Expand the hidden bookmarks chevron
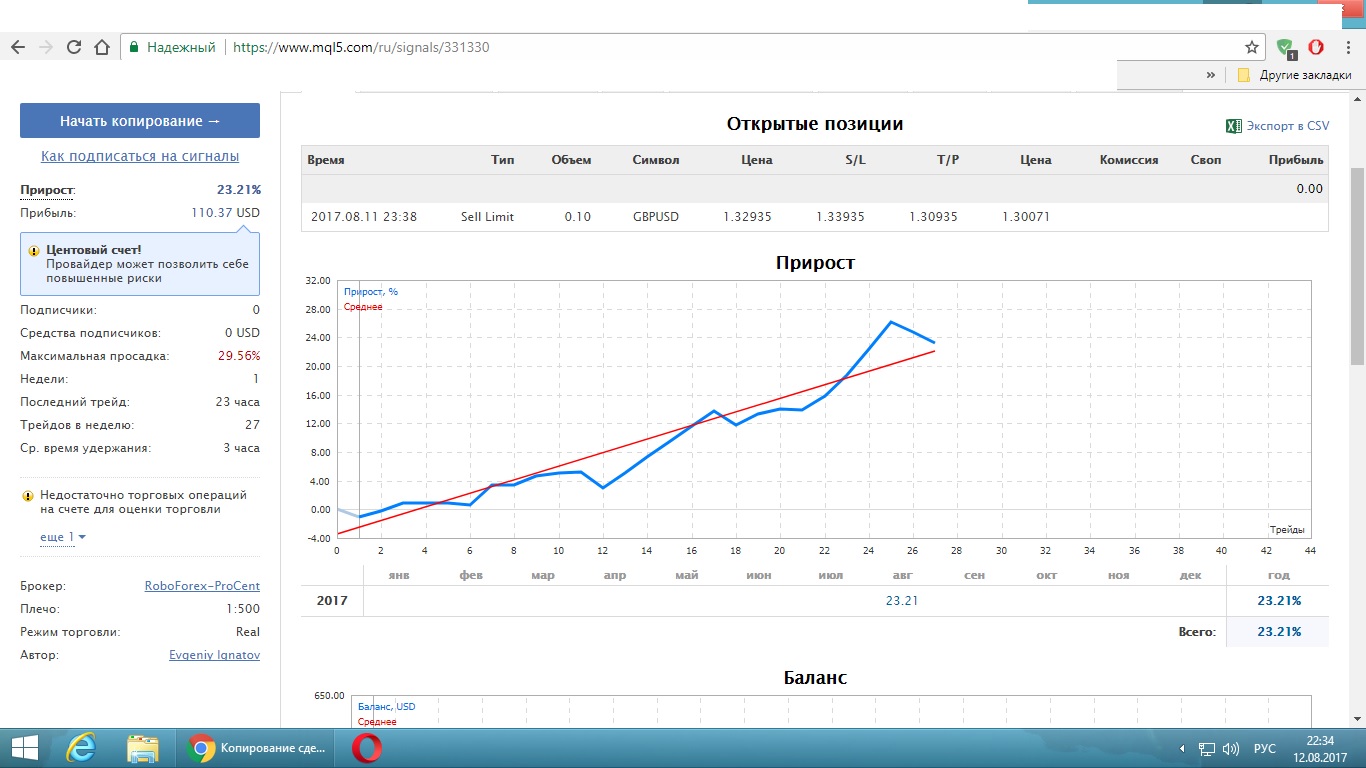This screenshot has height=768, width=1366. click(1211, 75)
